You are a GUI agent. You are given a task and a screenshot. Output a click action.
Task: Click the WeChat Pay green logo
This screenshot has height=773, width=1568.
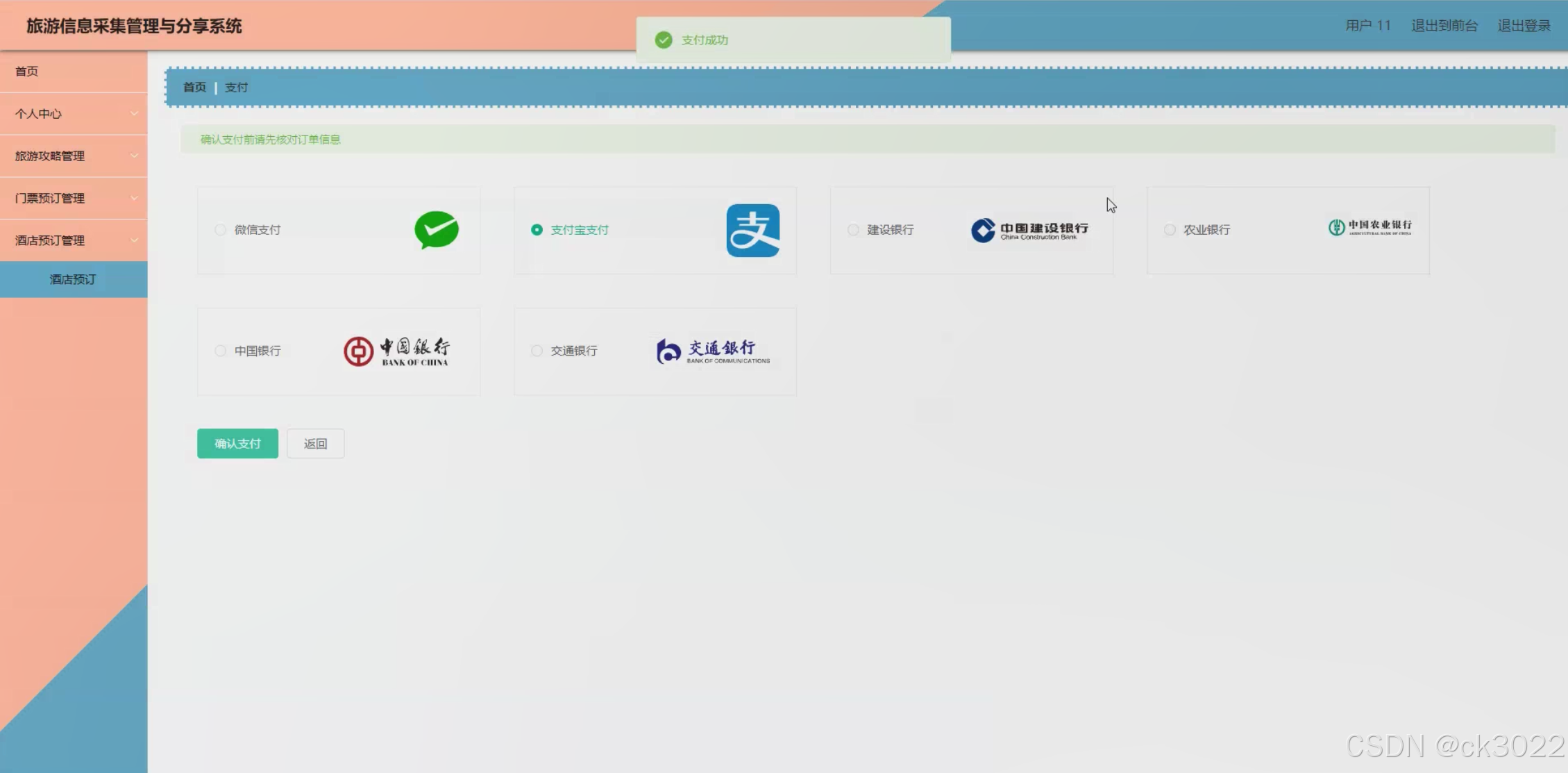pos(437,230)
